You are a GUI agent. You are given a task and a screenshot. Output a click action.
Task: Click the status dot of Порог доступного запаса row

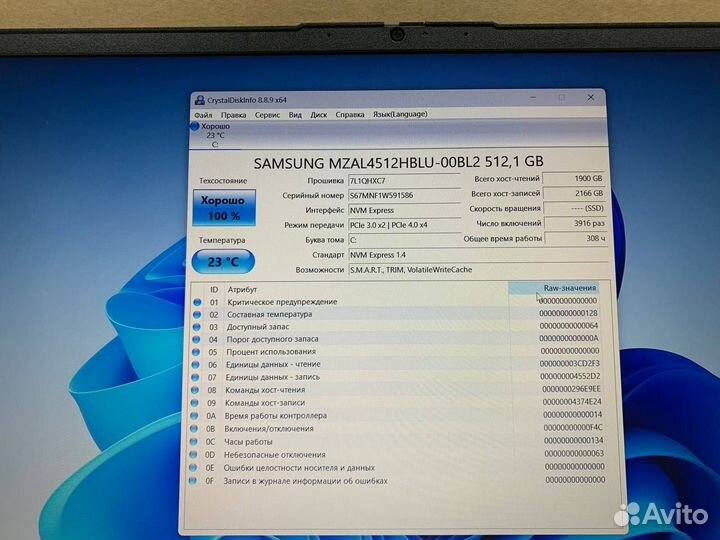pos(197,339)
